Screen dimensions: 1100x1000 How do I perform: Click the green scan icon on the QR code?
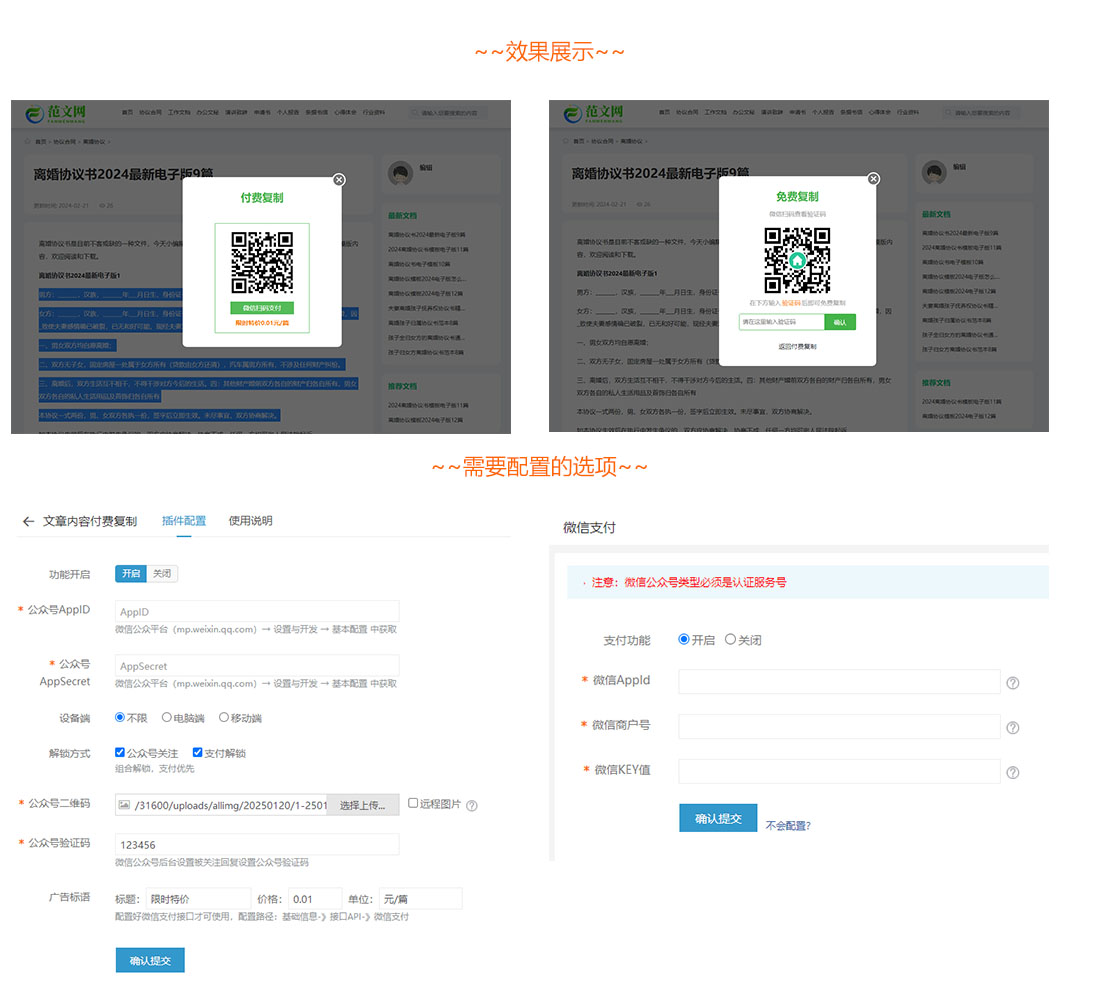point(798,260)
